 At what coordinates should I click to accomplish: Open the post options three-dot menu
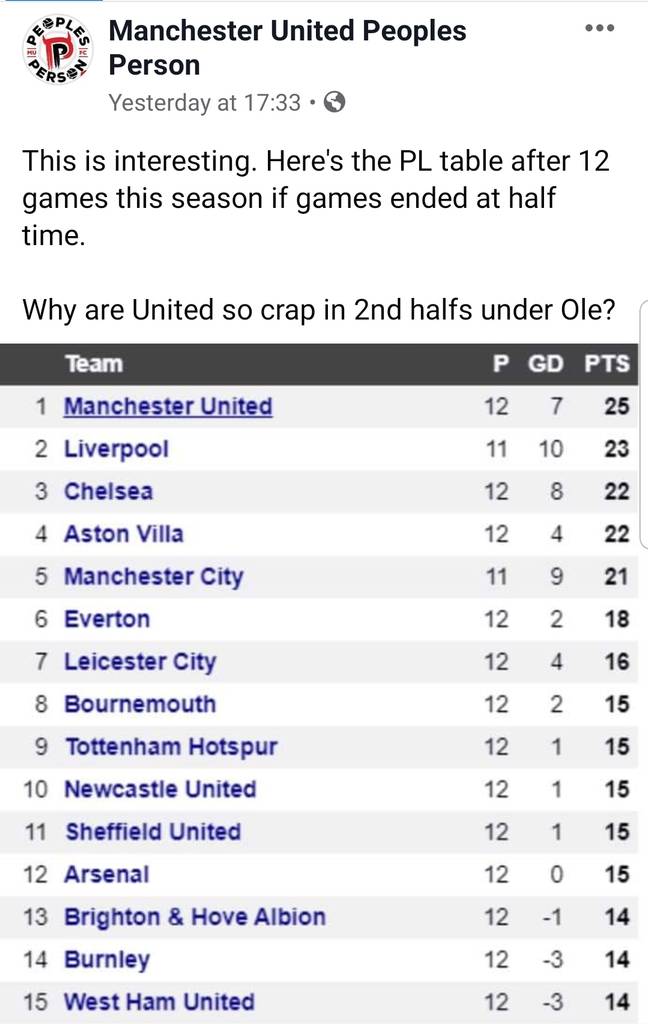(x=599, y=27)
